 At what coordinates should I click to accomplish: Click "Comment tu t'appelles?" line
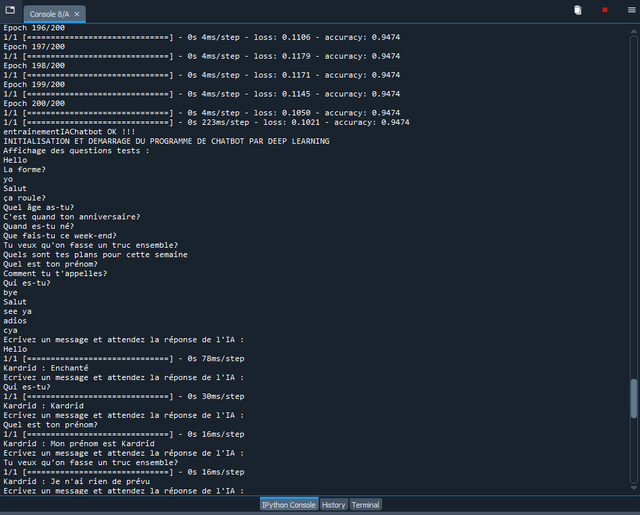tap(55, 273)
